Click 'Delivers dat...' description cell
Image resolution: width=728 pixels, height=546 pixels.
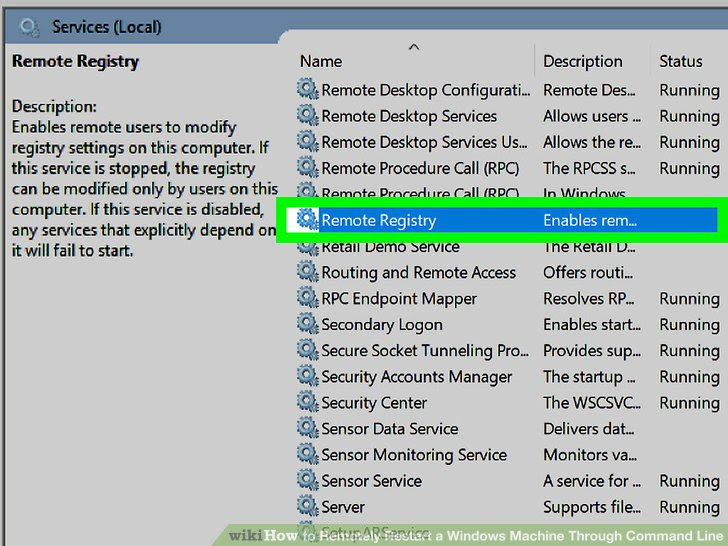coord(589,429)
